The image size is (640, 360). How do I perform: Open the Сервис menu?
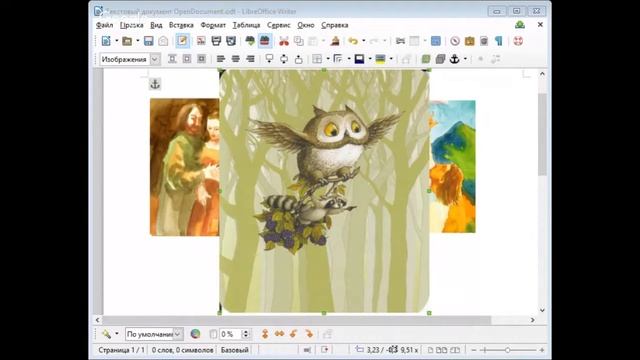(279, 25)
